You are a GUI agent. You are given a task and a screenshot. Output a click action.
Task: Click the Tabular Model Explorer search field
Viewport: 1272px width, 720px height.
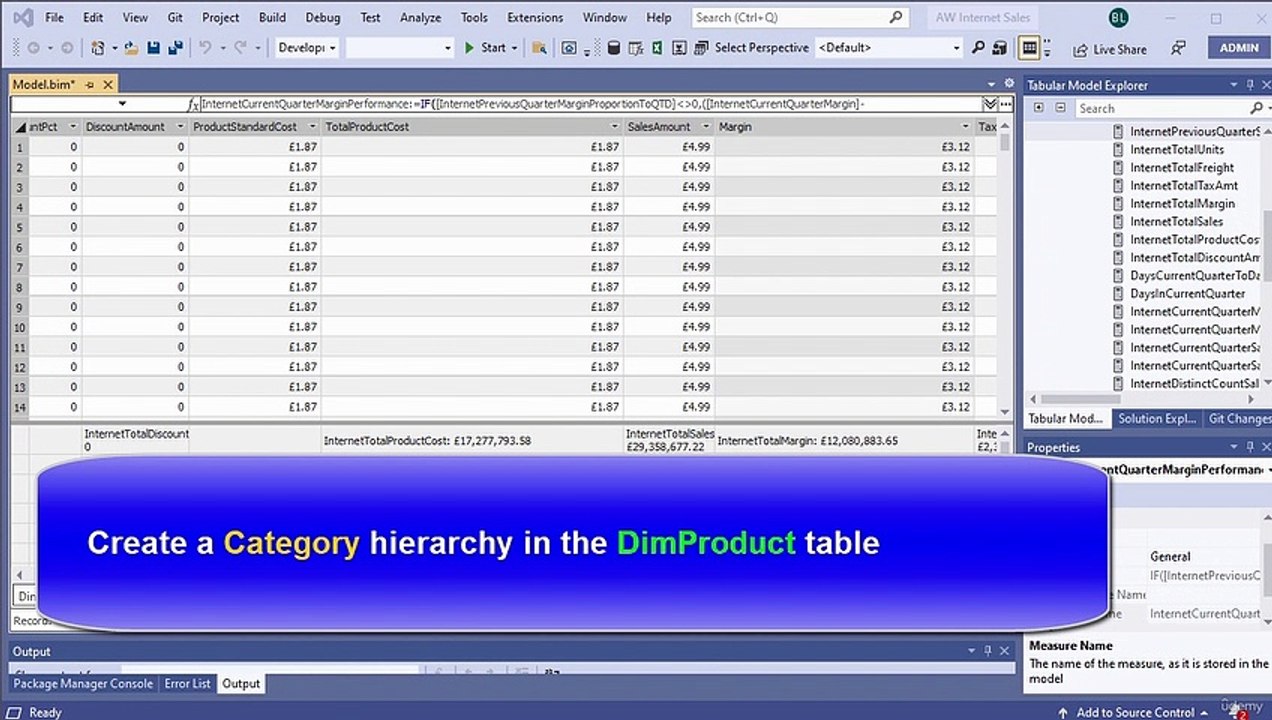pyautogui.click(x=1160, y=108)
